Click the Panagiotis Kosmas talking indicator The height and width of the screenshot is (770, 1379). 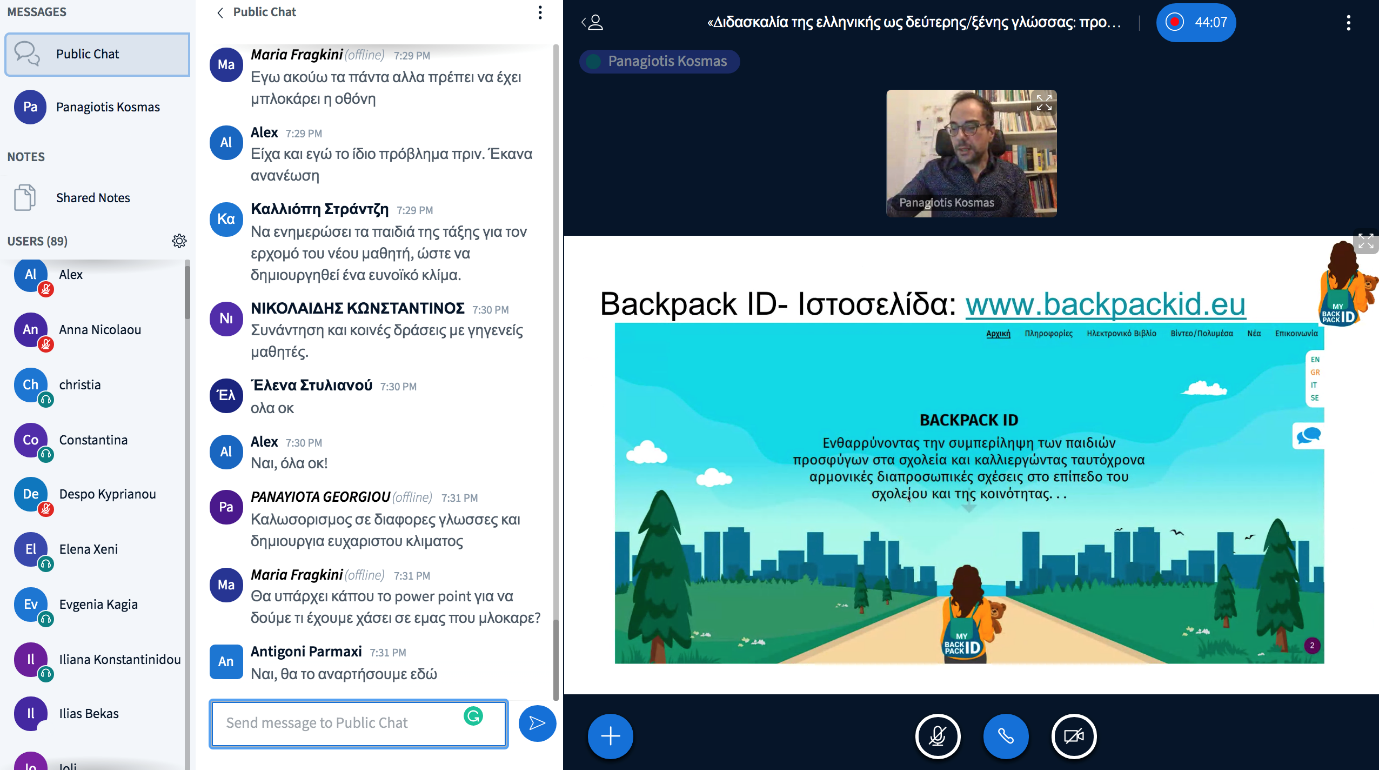click(660, 62)
